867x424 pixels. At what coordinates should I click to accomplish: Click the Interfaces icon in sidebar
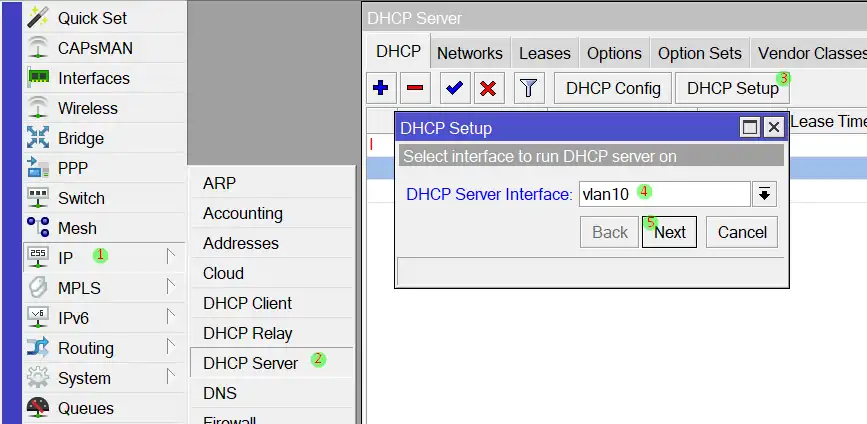click(x=38, y=78)
